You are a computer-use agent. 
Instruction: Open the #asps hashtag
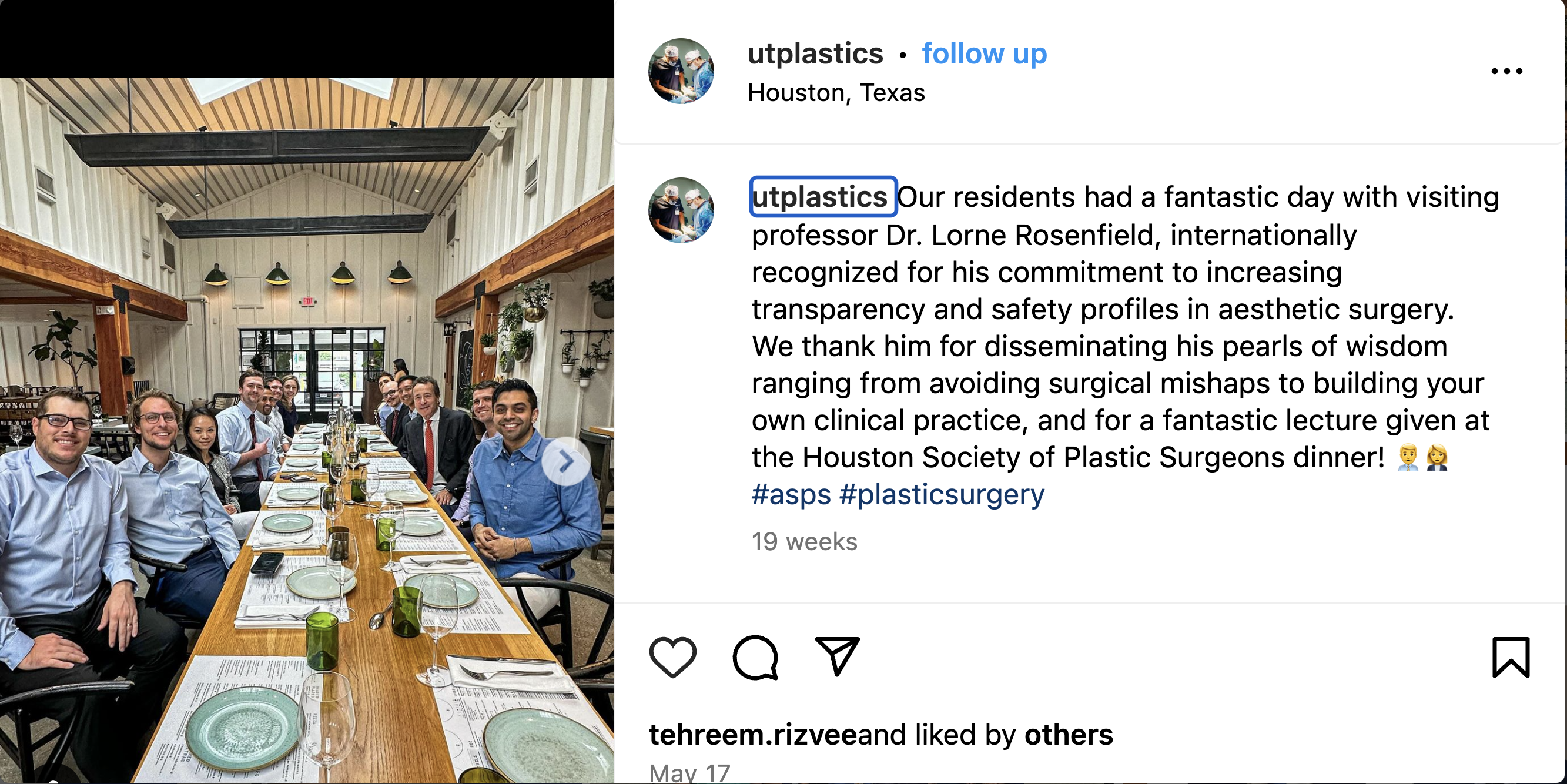click(x=791, y=494)
